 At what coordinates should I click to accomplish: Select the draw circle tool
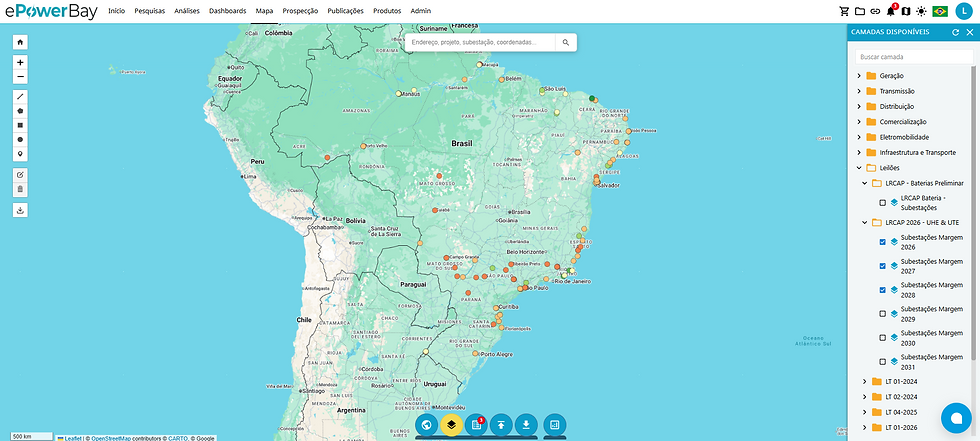(x=20, y=139)
